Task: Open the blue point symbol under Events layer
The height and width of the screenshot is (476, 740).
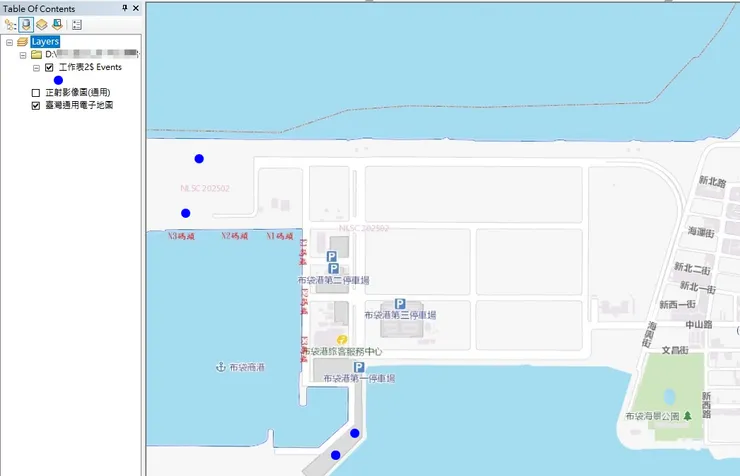Action: pyautogui.click(x=59, y=80)
